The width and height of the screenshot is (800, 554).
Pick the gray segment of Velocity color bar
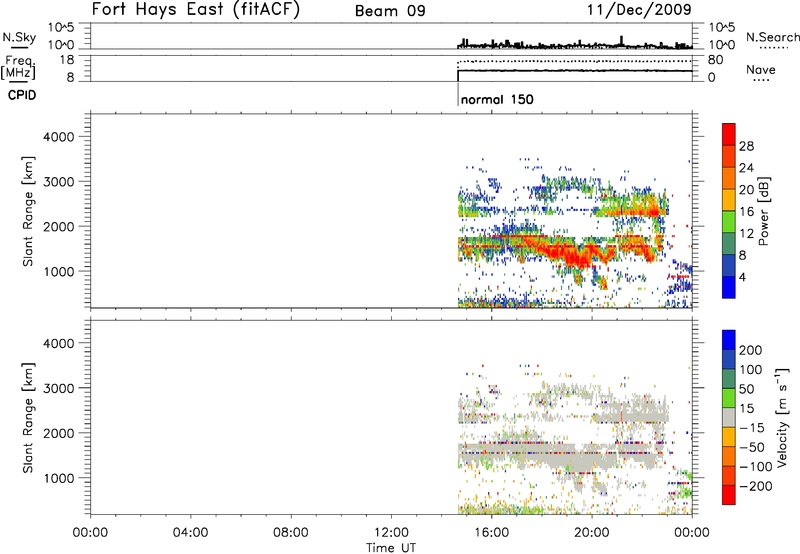pos(729,418)
